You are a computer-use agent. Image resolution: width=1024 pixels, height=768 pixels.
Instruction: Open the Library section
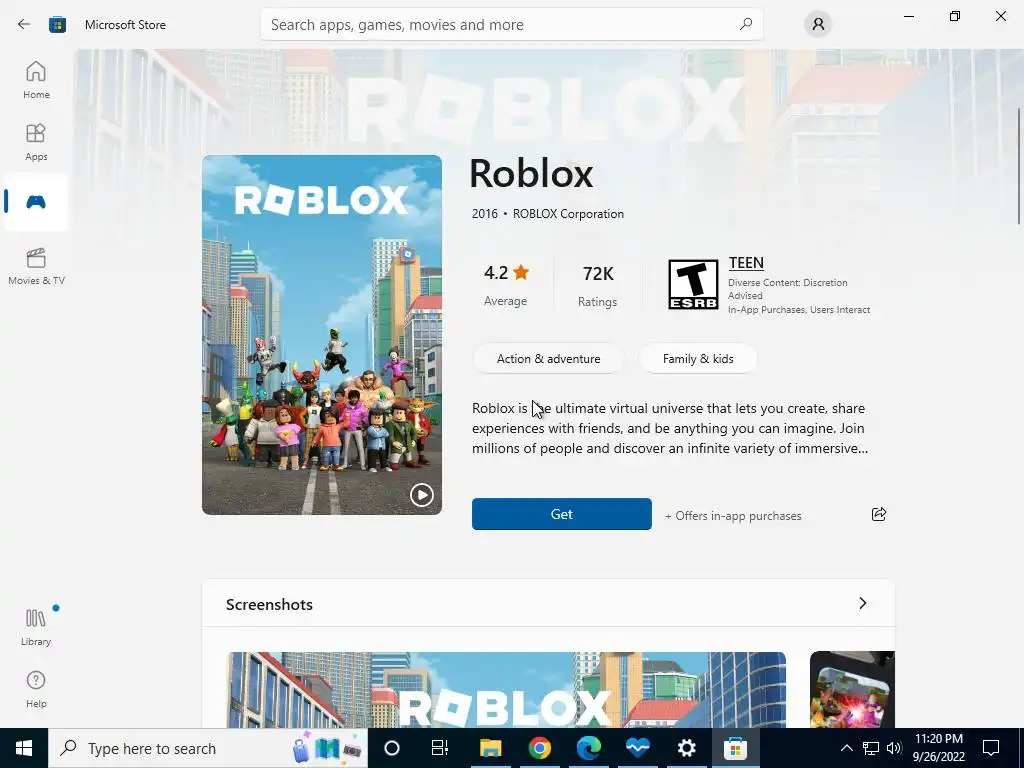click(x=36, y=627)
